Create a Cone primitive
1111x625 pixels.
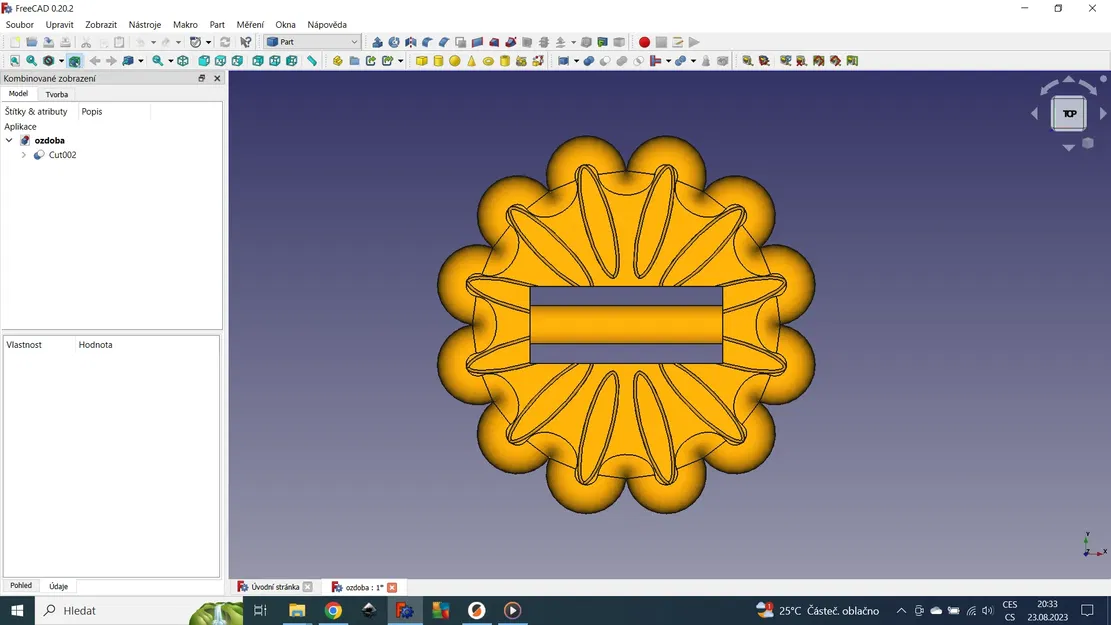click(x=471, y=60)
